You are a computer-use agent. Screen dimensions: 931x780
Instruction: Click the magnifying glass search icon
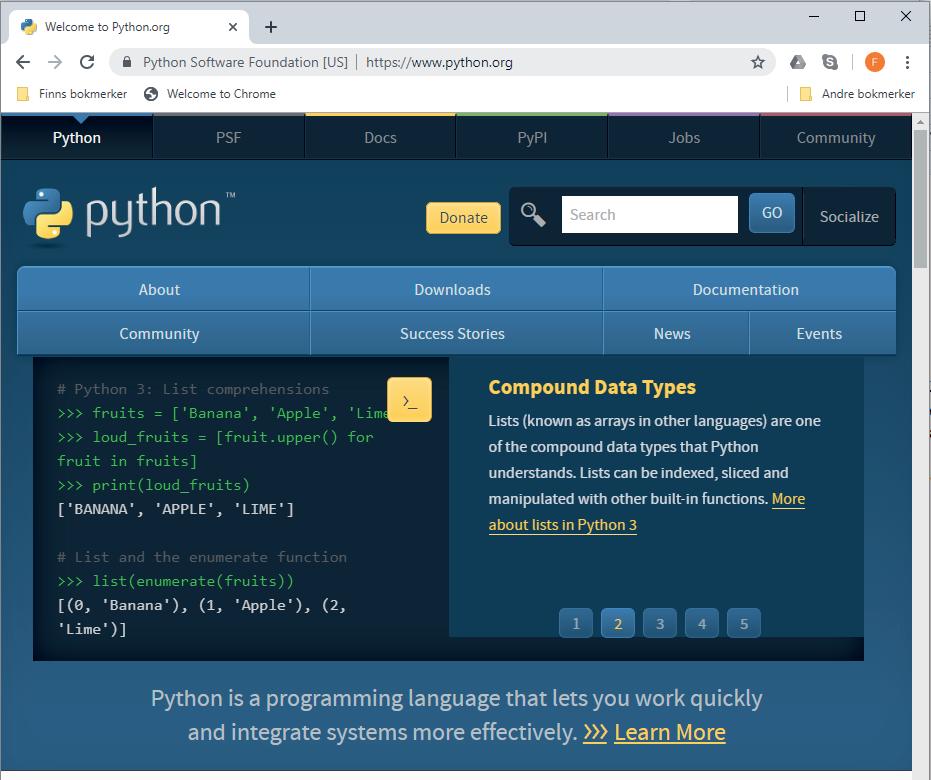pos(533,214)
